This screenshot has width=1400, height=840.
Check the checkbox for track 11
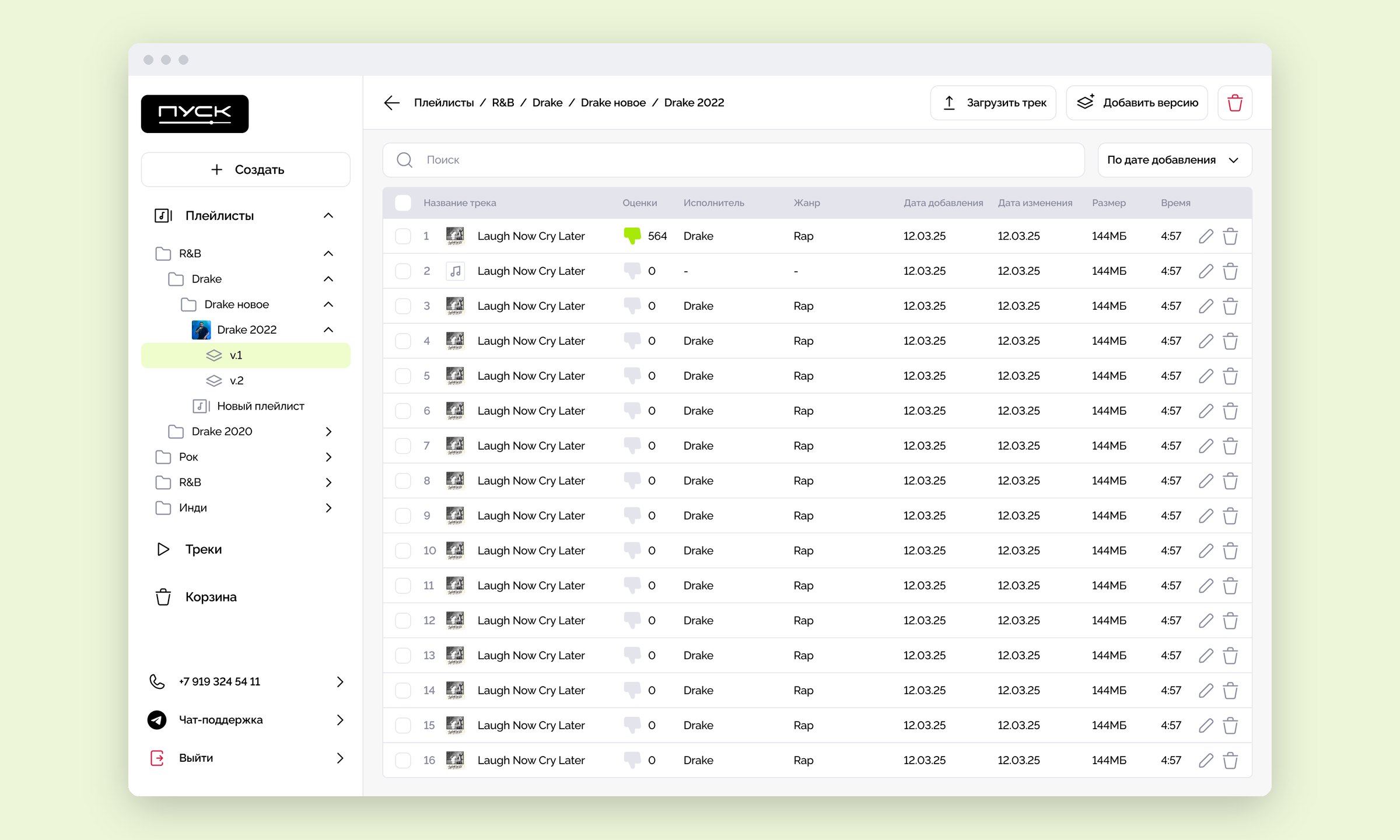pyautogui.click(x=403, y=586)
